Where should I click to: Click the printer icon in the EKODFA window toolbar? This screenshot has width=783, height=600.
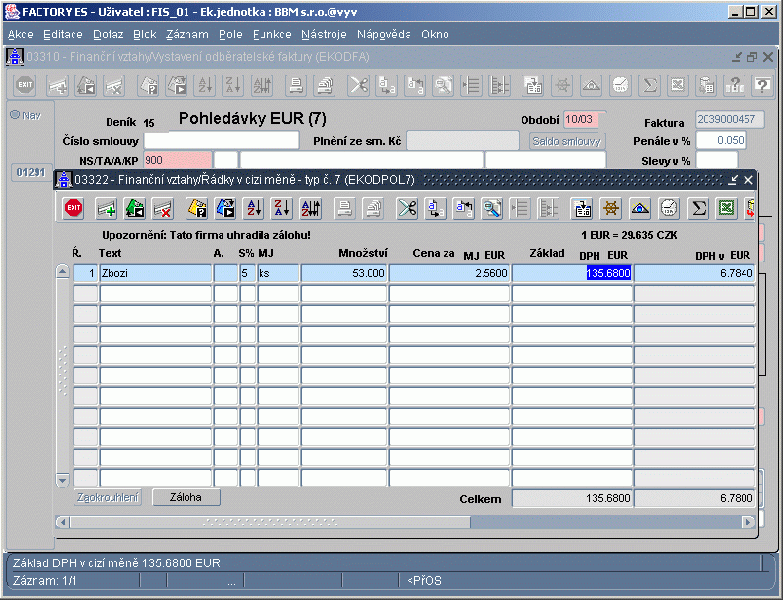[x=296, y=85]
